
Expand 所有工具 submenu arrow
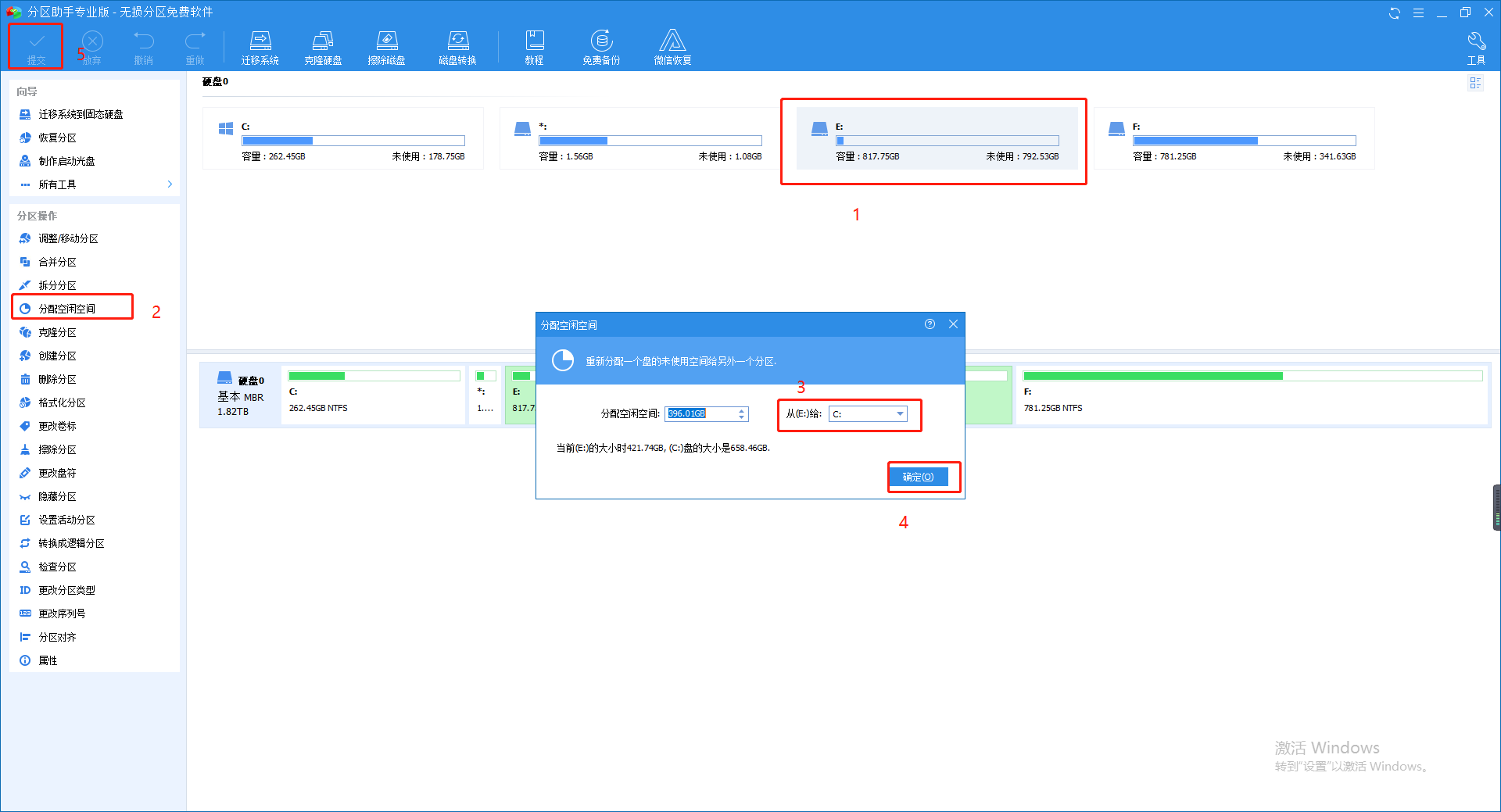(x=170, y=184)
